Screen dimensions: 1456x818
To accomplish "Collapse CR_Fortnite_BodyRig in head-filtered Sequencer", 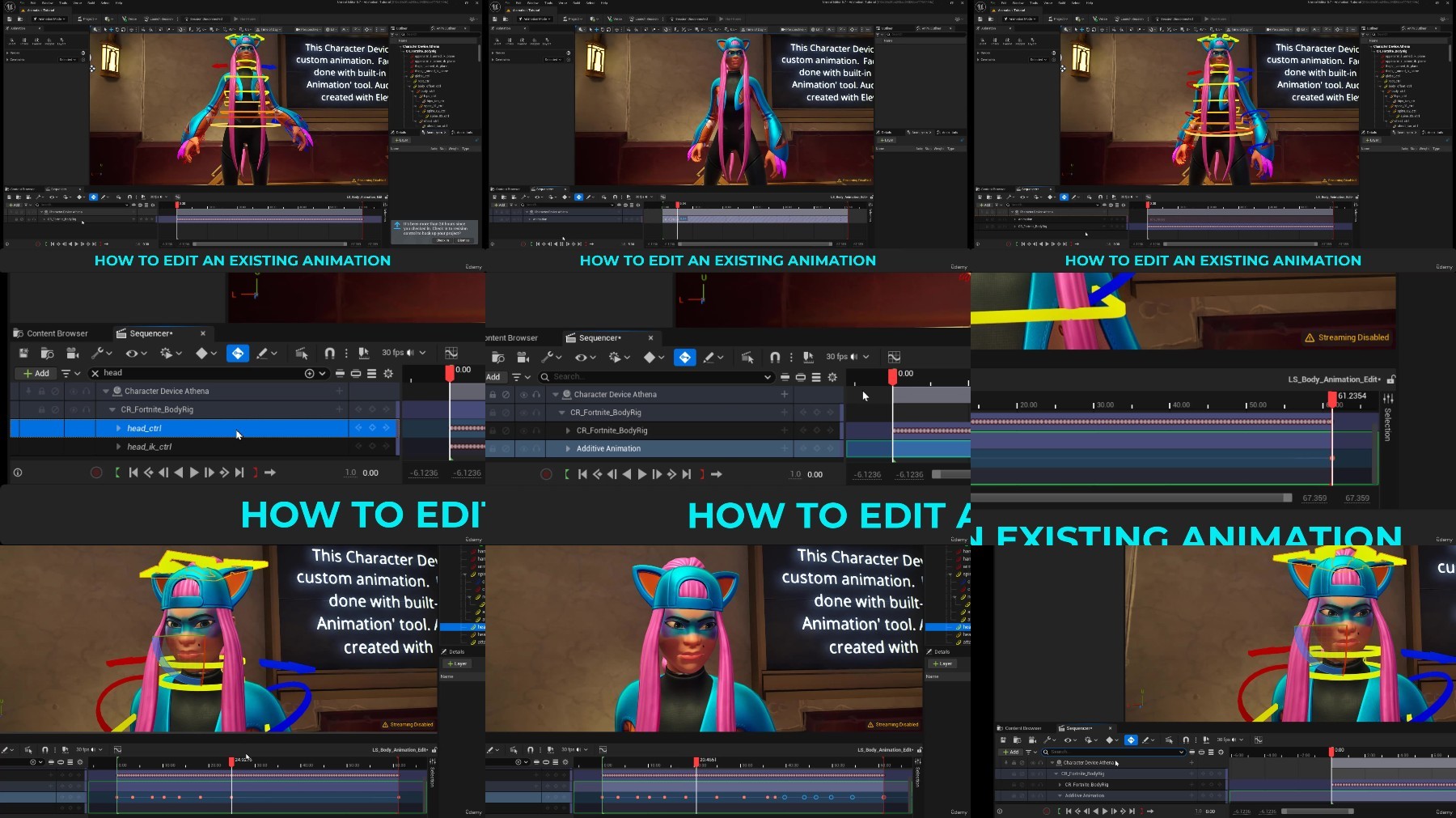I will point(112,409).
